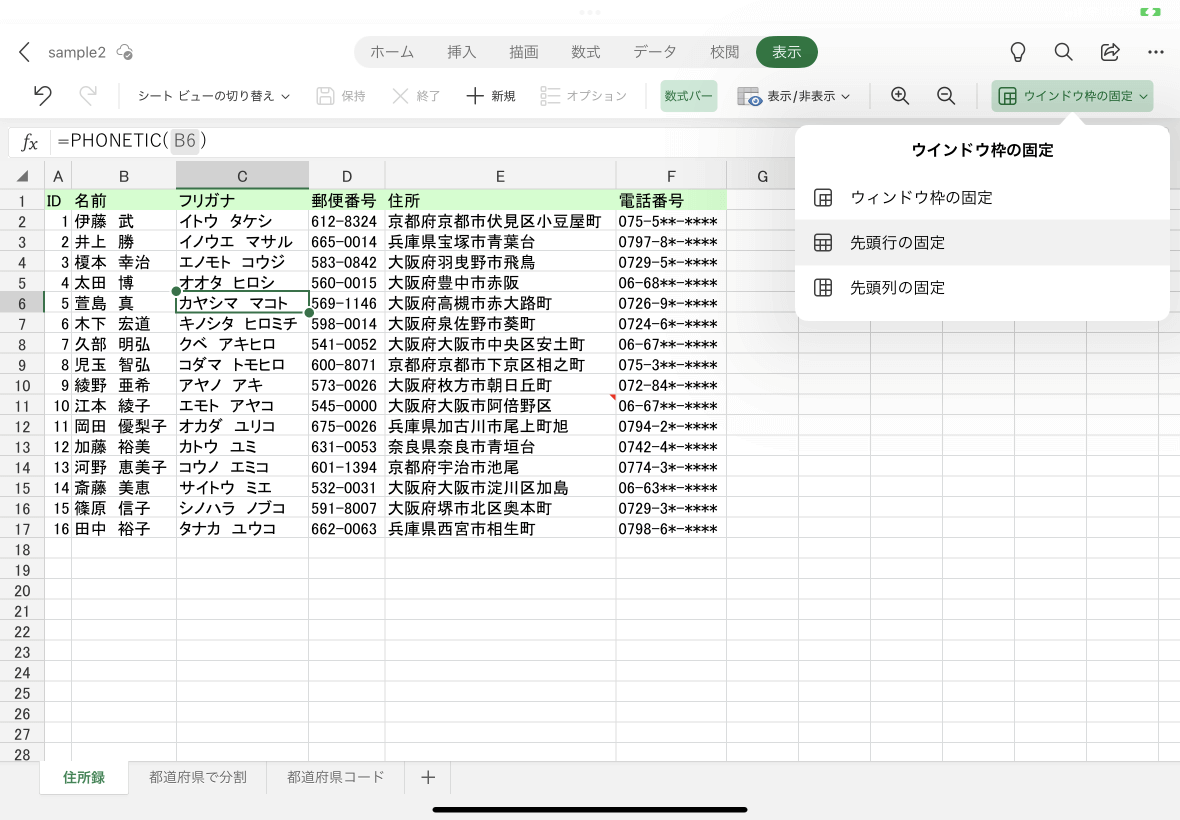Select 先頭行の固定 option

(x=982, y=242)
